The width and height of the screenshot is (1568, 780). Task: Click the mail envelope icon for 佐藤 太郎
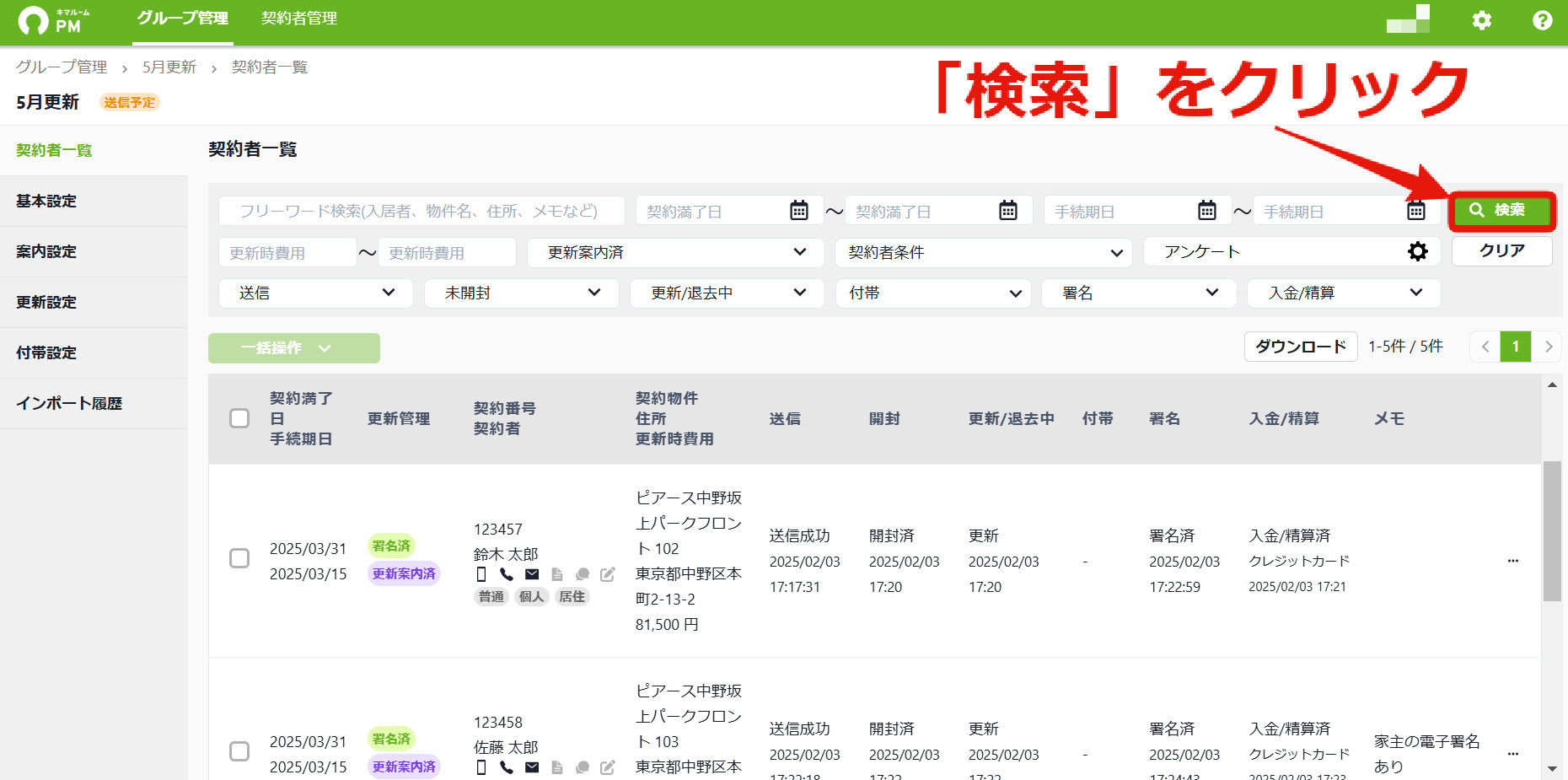pos(532,767)
